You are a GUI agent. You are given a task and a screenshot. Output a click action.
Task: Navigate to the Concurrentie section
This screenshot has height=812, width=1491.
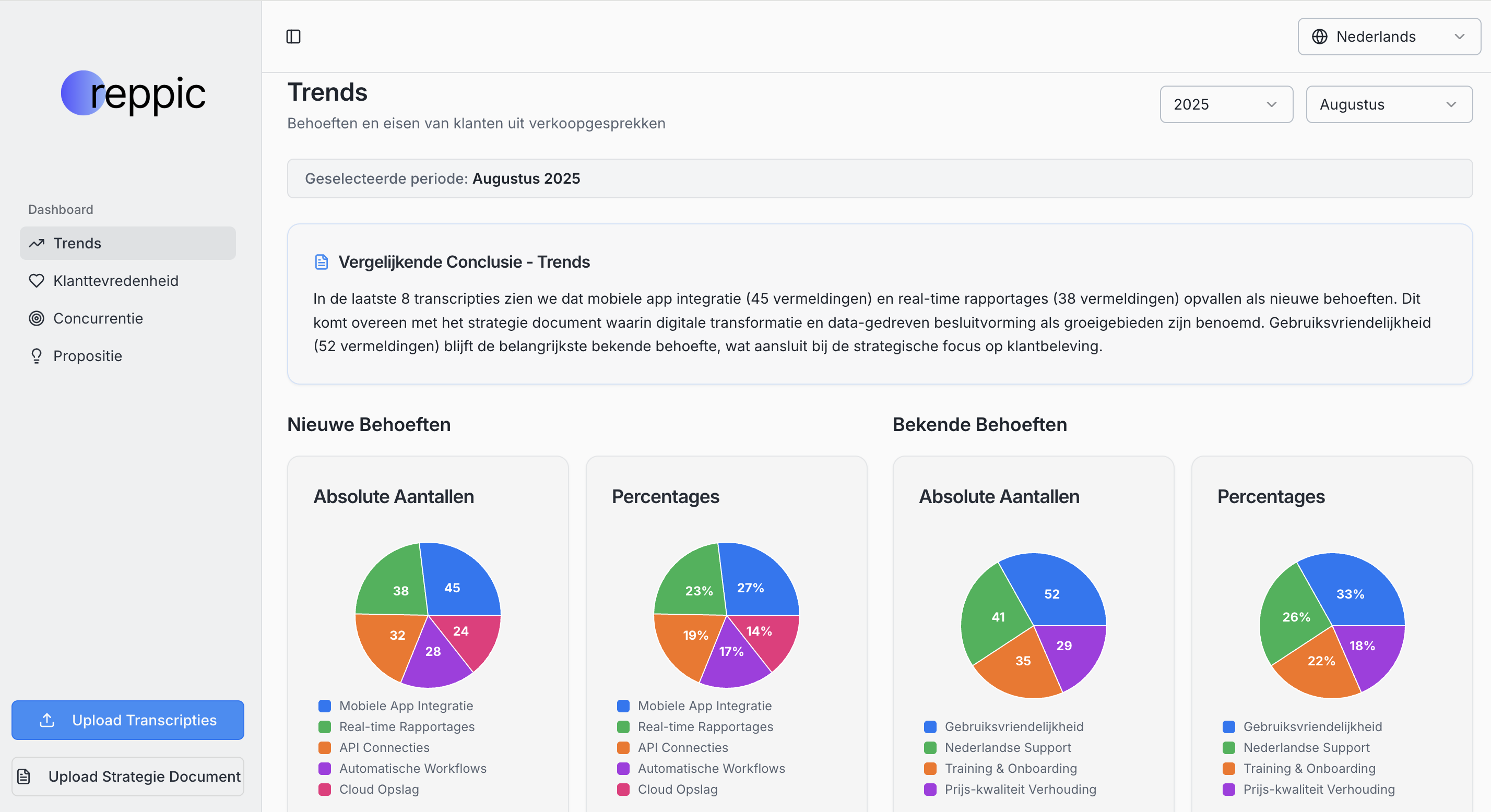point(98,318)
